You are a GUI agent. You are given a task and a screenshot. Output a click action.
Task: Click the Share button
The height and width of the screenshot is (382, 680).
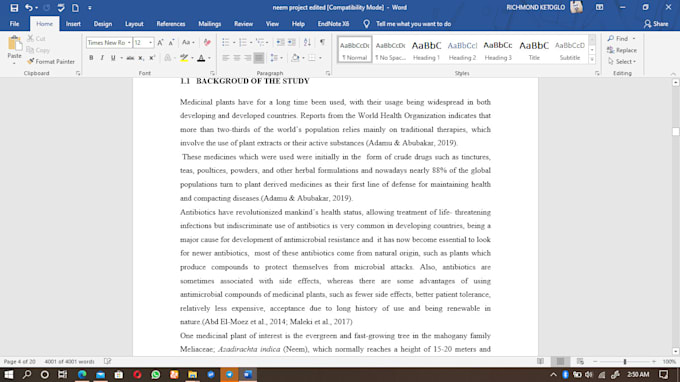click(656, 24)
